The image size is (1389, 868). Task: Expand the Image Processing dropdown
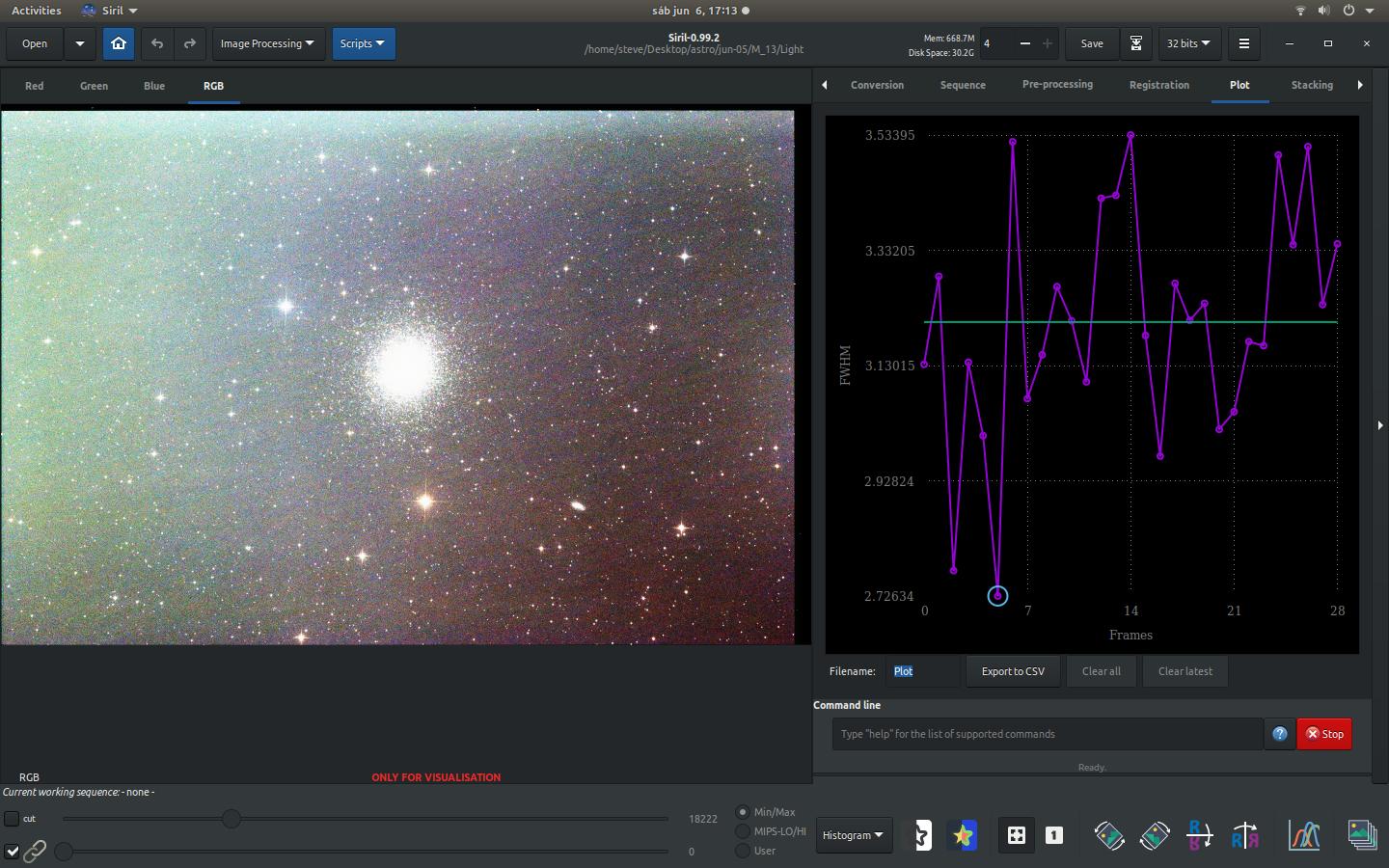click(x=267, y=43)
